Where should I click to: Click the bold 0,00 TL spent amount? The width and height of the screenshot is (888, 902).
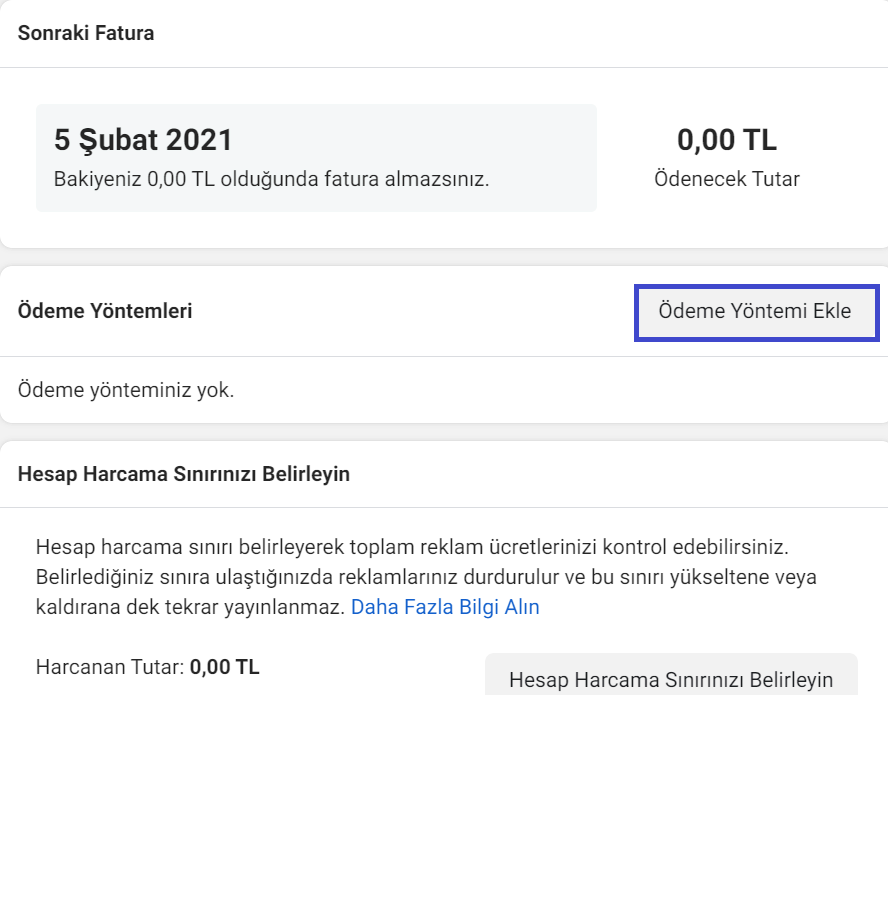point(225,668)
